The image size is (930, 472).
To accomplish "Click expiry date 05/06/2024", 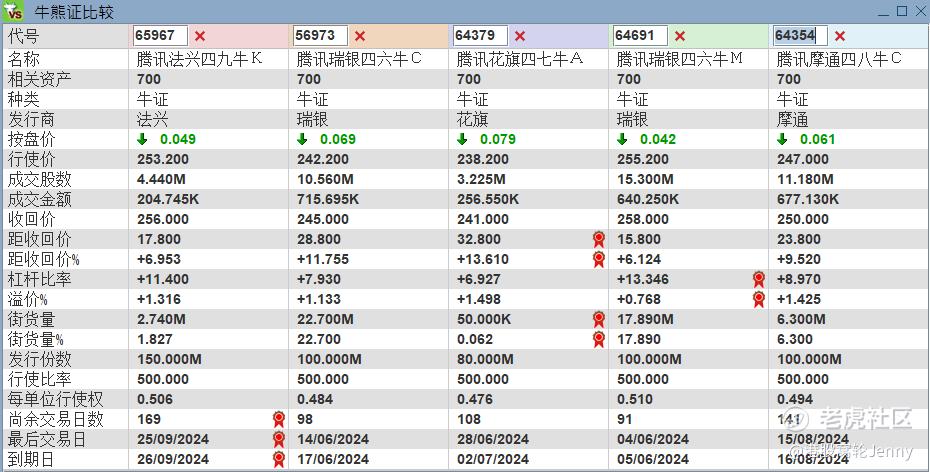I will click(x=653, y=460).
